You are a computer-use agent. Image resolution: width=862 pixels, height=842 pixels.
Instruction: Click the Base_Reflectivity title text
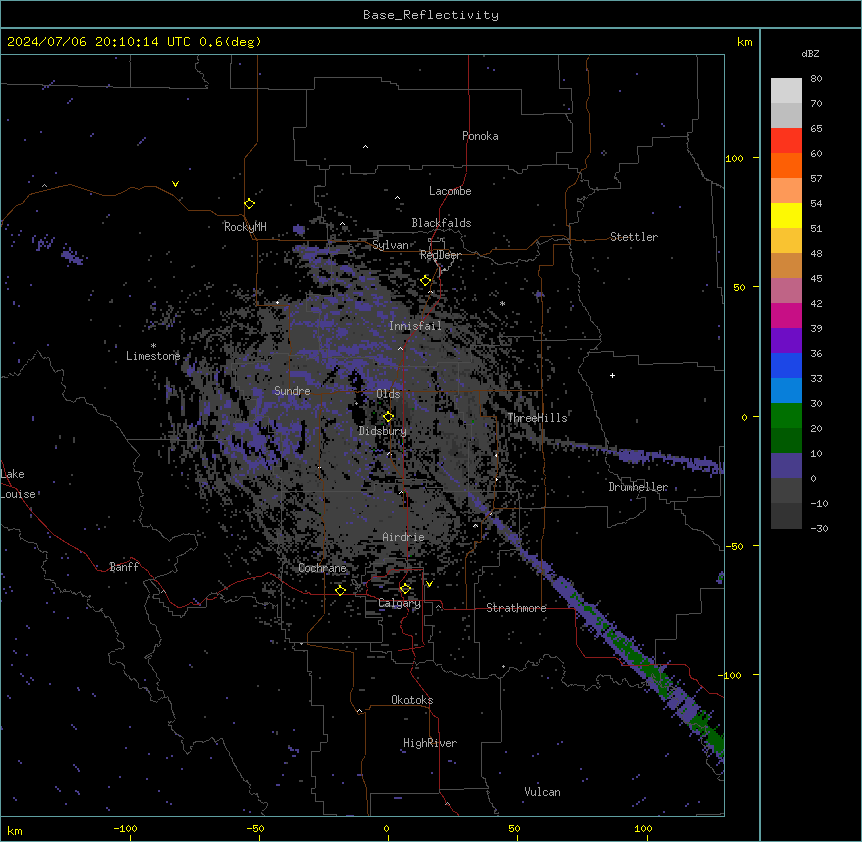coord(431,15)
